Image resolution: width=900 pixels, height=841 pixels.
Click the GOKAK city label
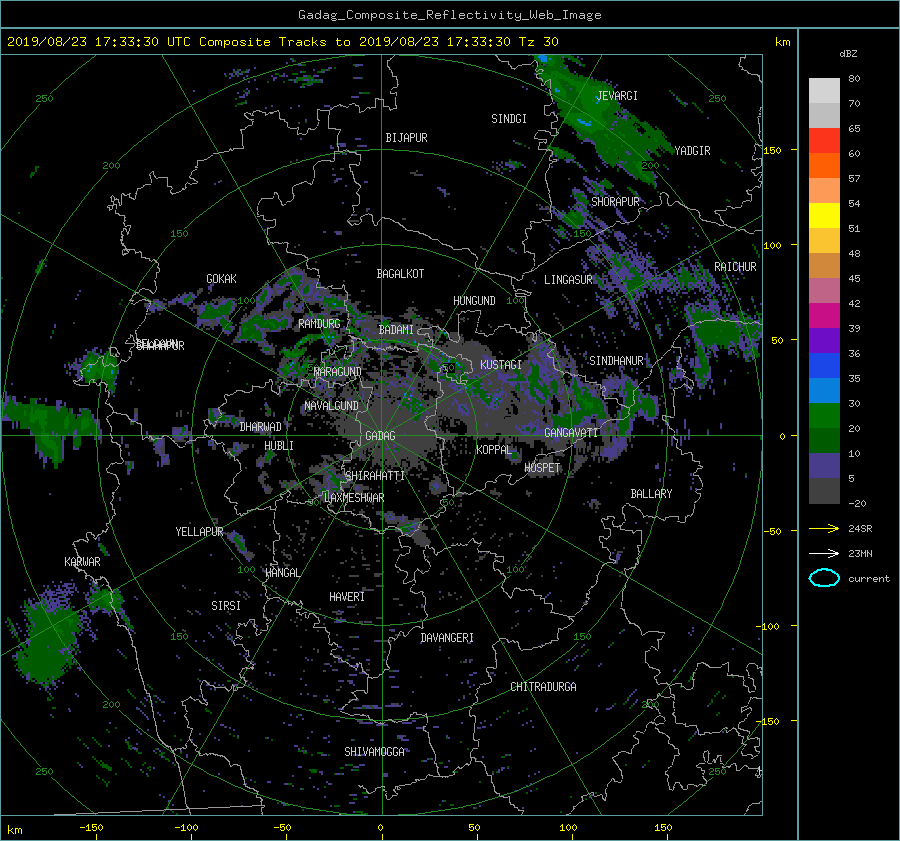pyautogui.click(x=221, y=279)
